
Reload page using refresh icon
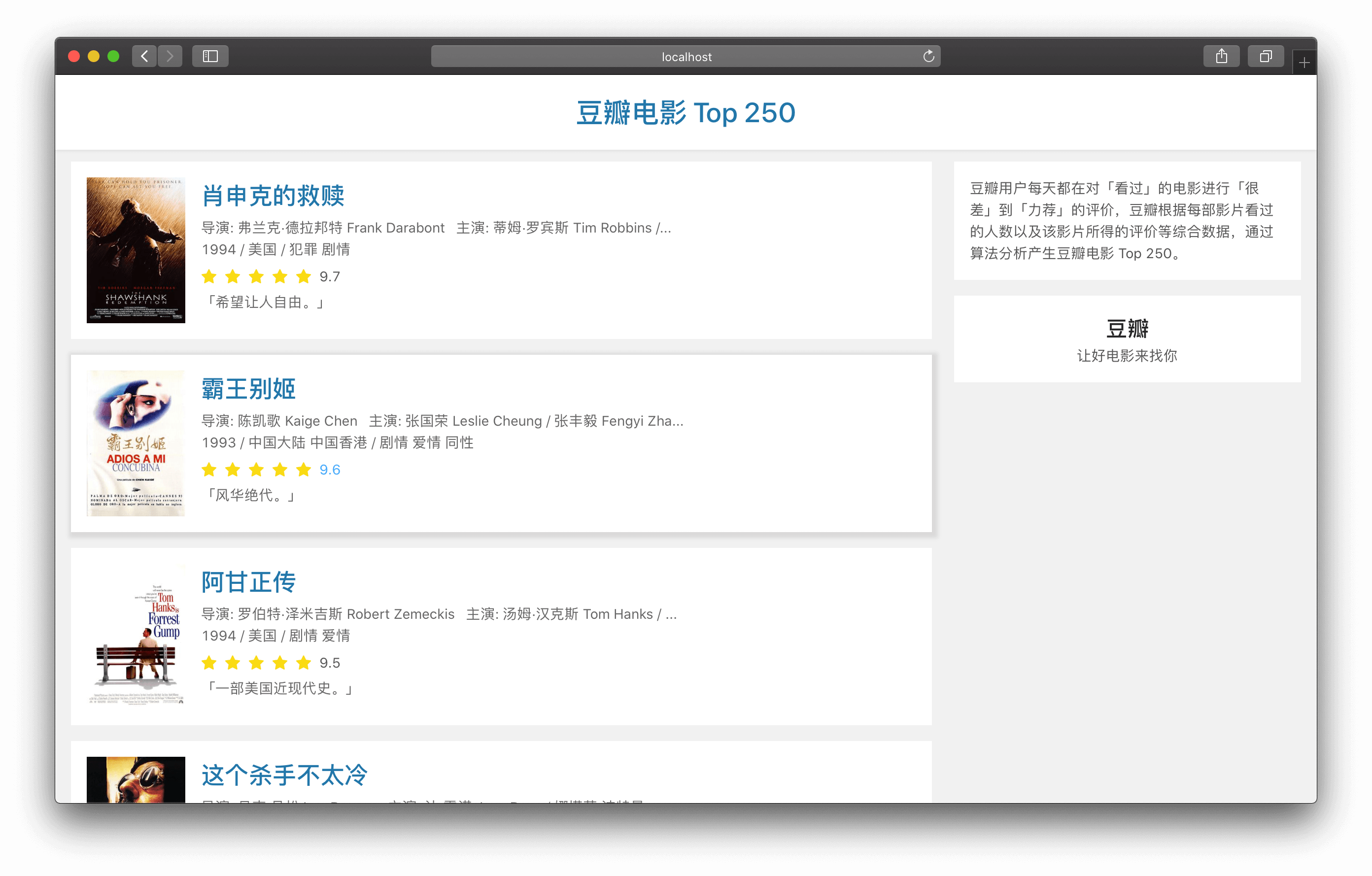[x=928, y=56]
